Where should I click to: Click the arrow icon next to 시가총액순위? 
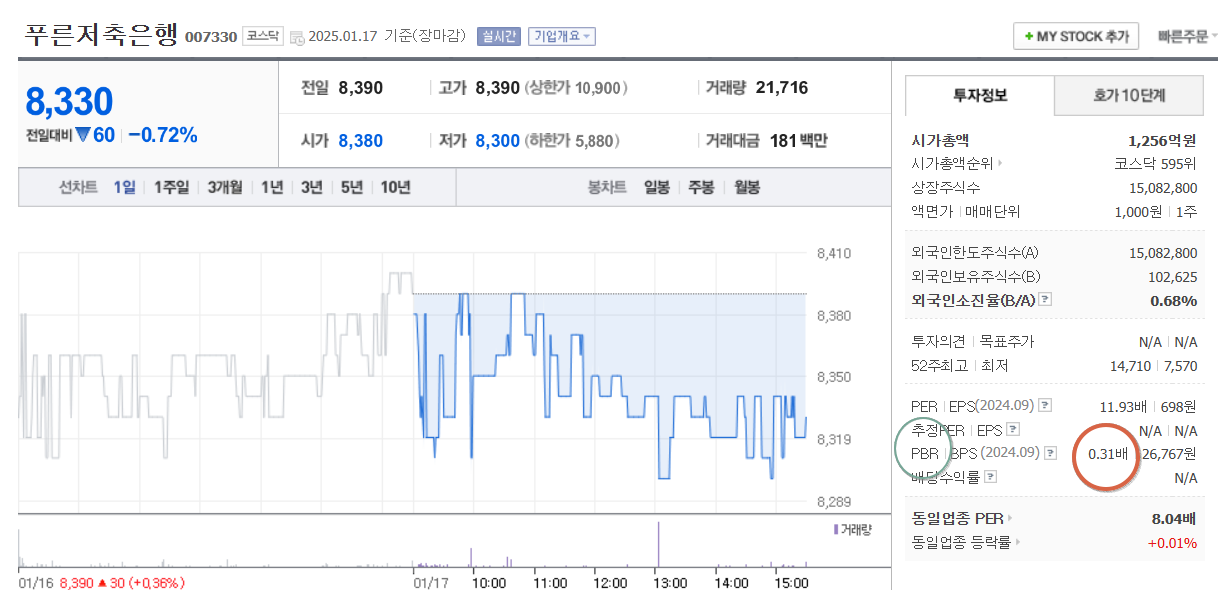(x=1000, y=163)
